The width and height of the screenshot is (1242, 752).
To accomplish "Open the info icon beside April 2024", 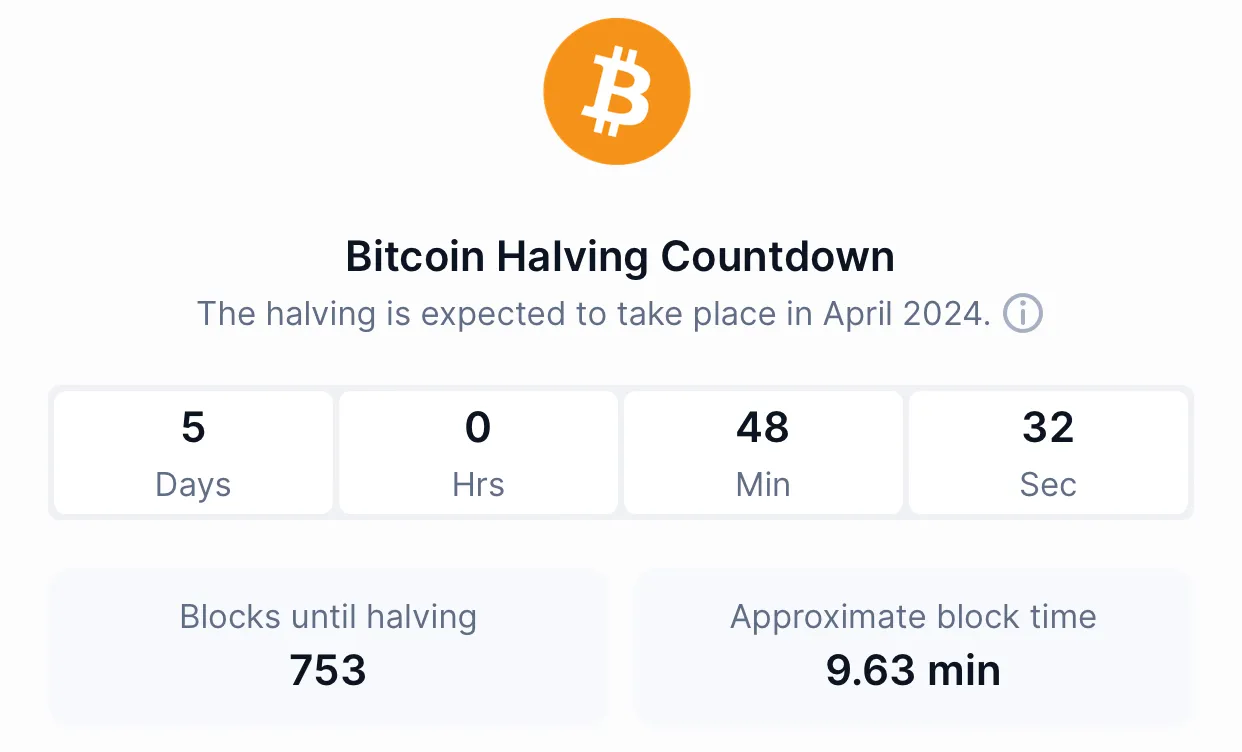I will (1023, 314).
